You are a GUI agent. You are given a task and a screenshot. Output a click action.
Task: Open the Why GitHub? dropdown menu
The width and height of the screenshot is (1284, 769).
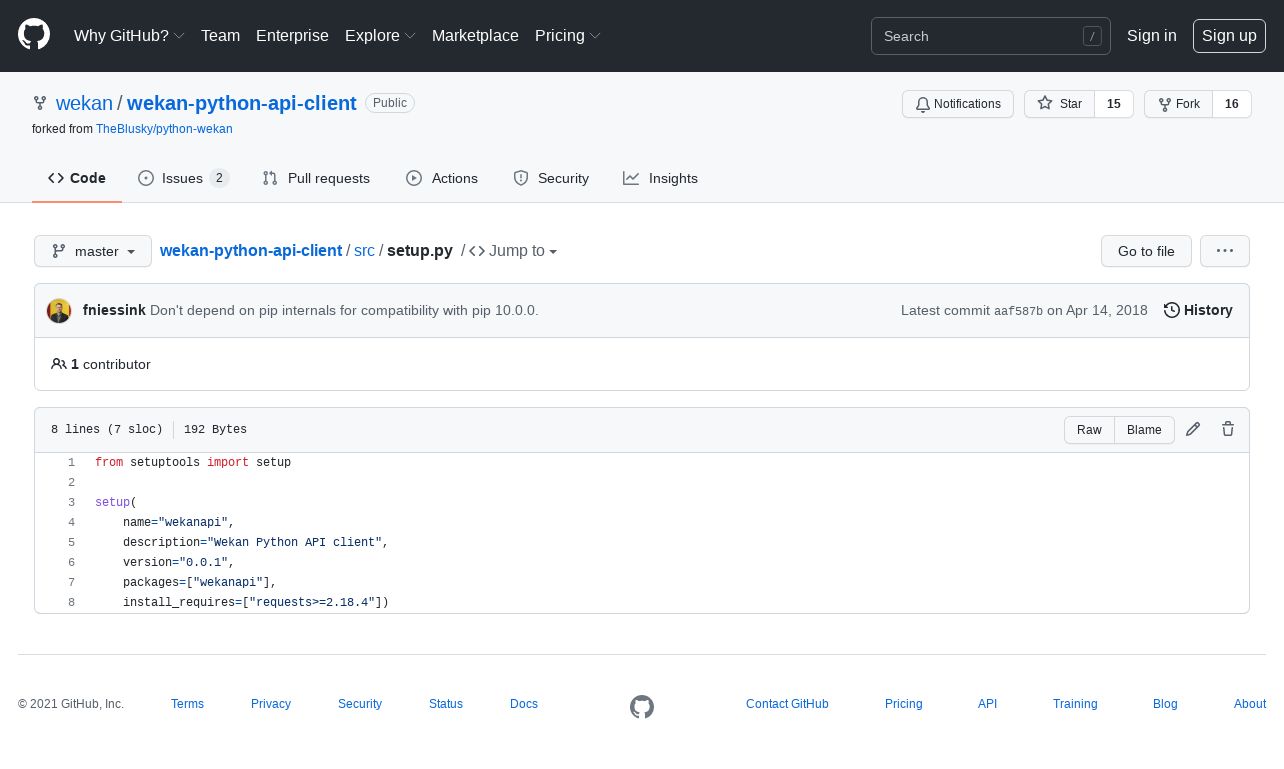pos(129,36)
